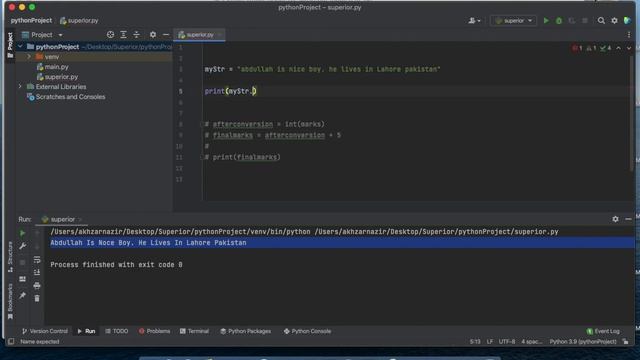640x360 pixels.
Task: Open Search Everywhere magnifier icon
Action: 601,20
